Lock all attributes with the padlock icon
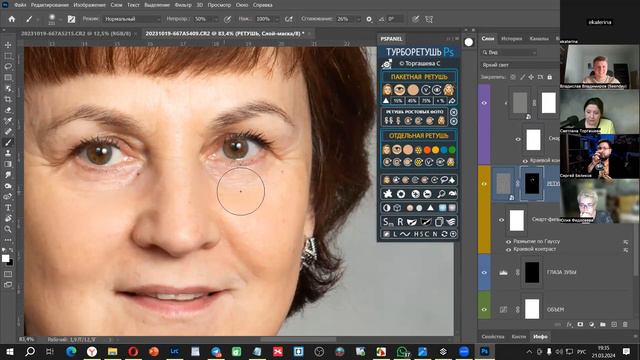The height and width of the screenshot is (360, 640). click(x=549, y=77)
